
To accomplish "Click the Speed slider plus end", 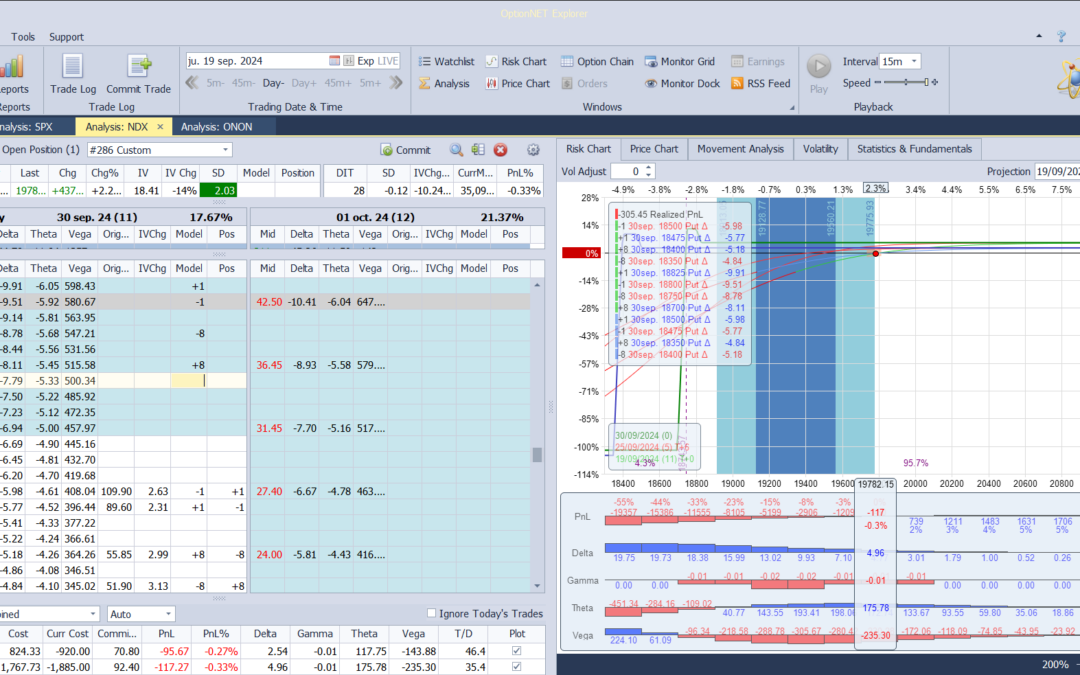I will click(935, 83).
